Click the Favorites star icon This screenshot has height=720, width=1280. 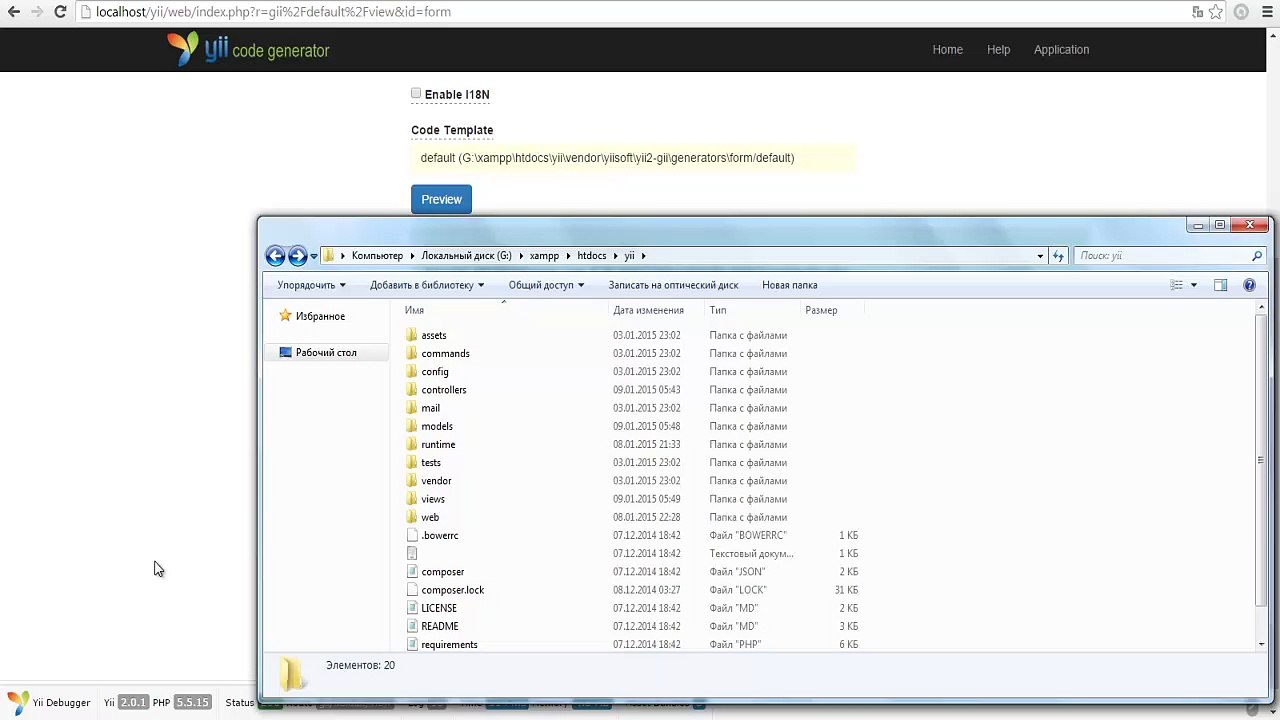pos(285,316)
